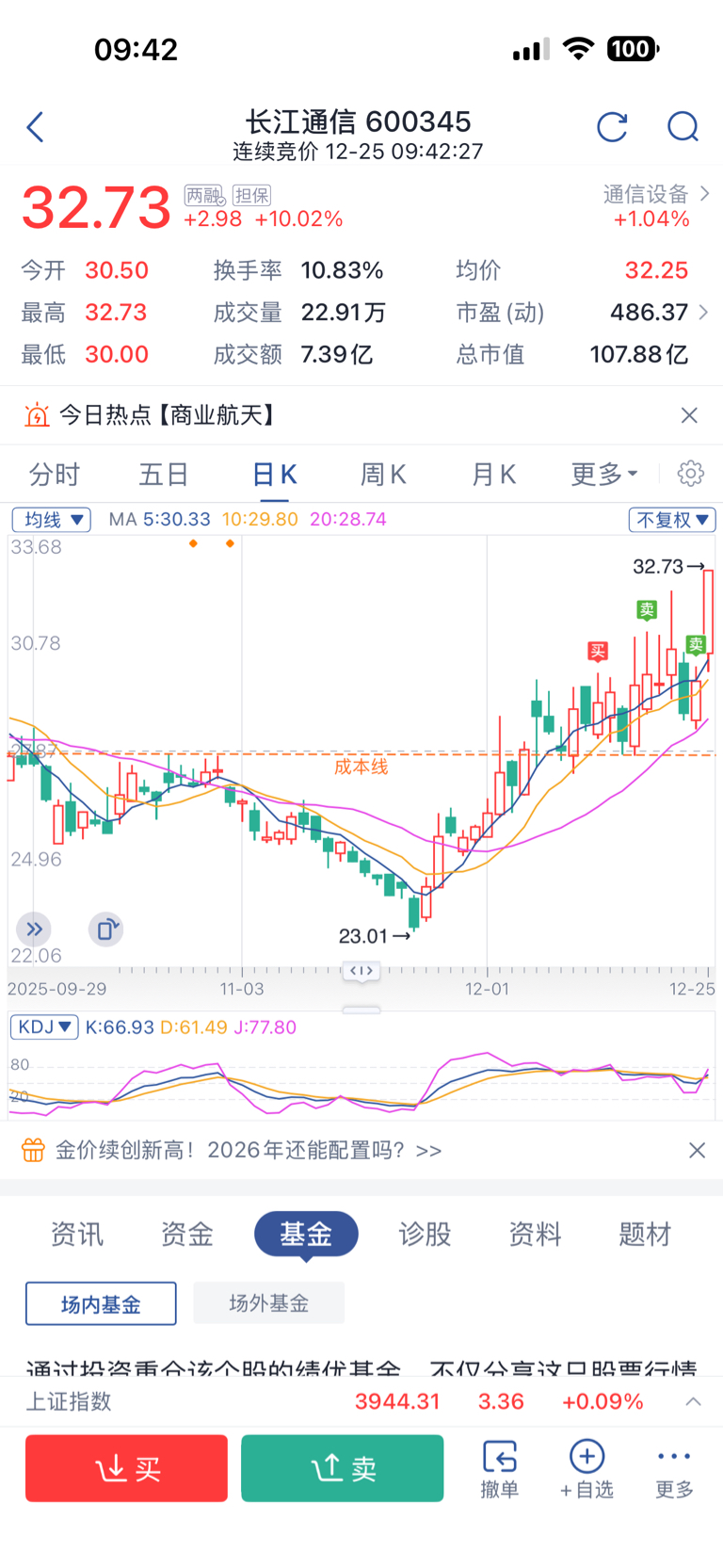Tap the 23.01 low price label
The image size is (723, 1568).
[x=363, y=936]
